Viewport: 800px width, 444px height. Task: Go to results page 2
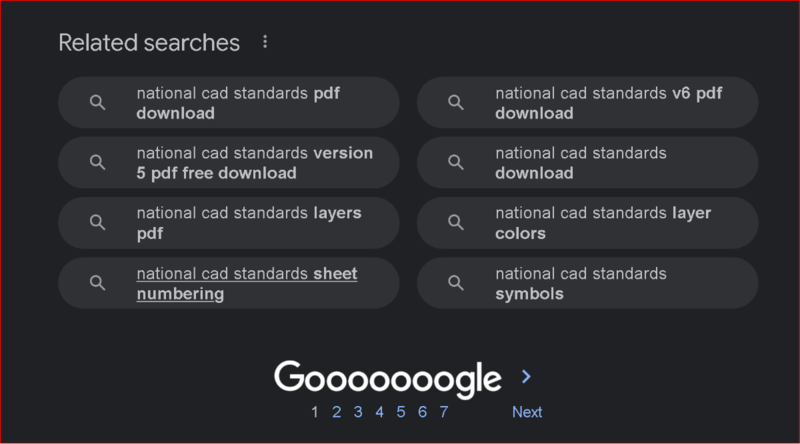coord(337,412)
